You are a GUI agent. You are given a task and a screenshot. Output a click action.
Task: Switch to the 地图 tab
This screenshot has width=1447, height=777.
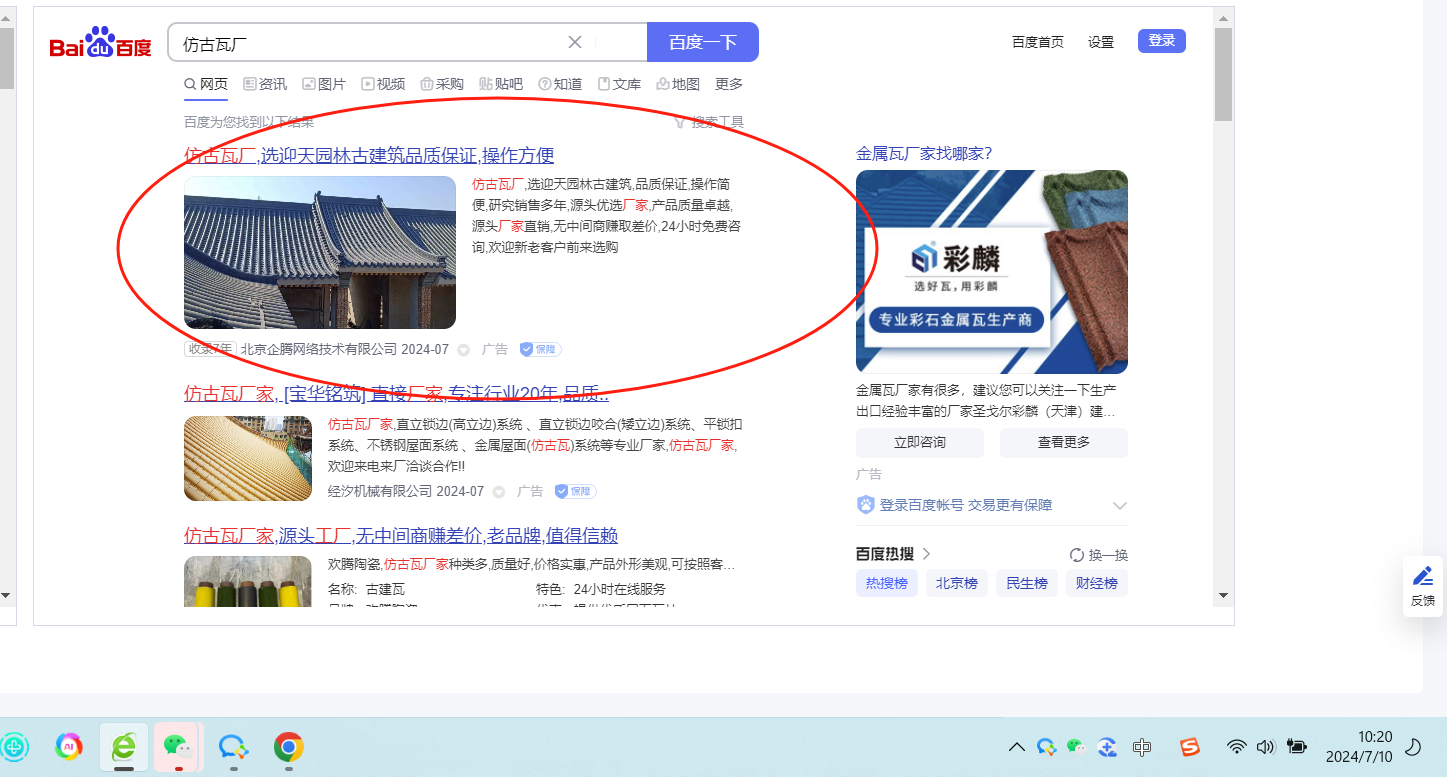pos(678,84)
